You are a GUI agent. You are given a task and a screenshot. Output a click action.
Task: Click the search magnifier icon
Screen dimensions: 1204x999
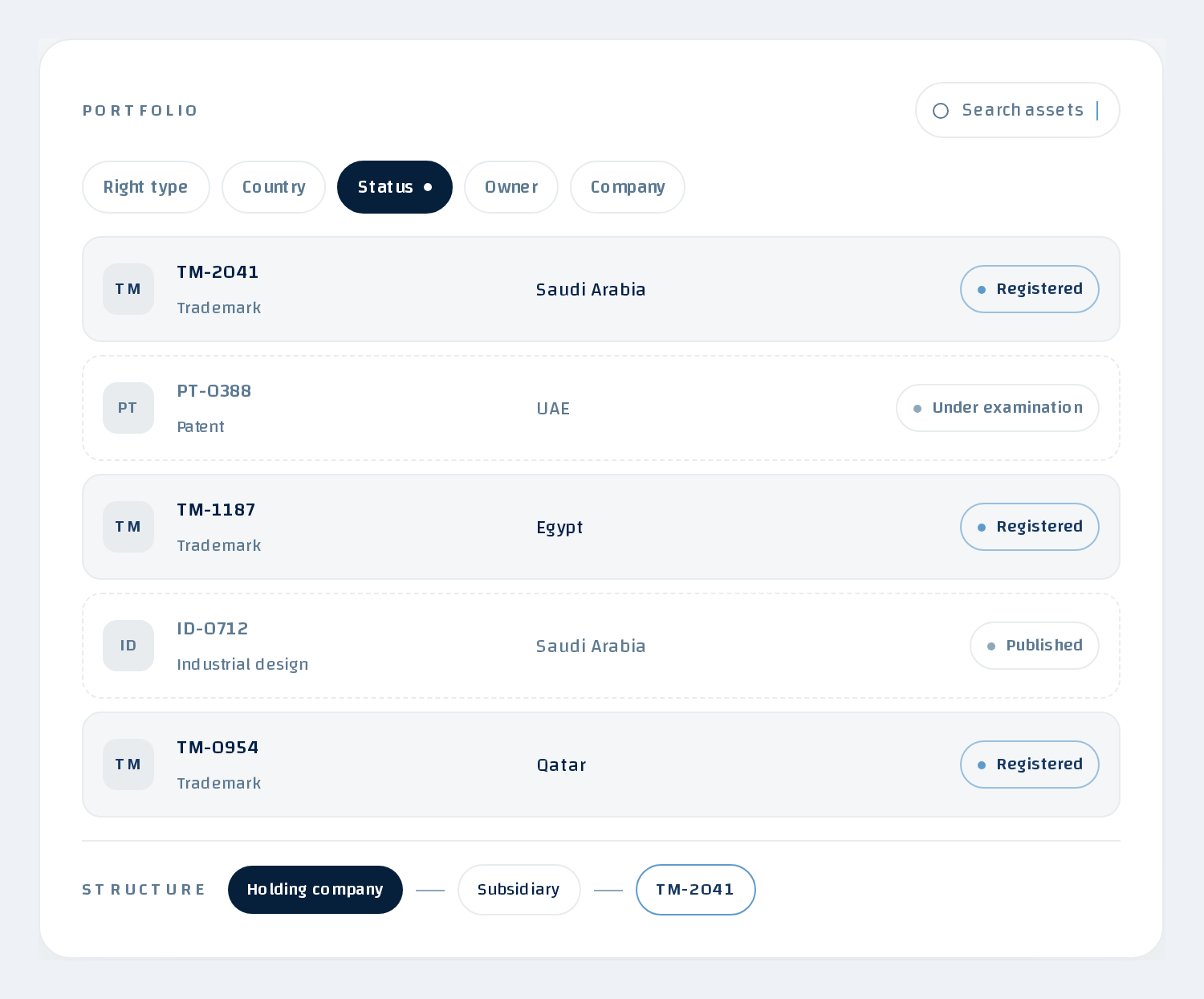point(941,111)
